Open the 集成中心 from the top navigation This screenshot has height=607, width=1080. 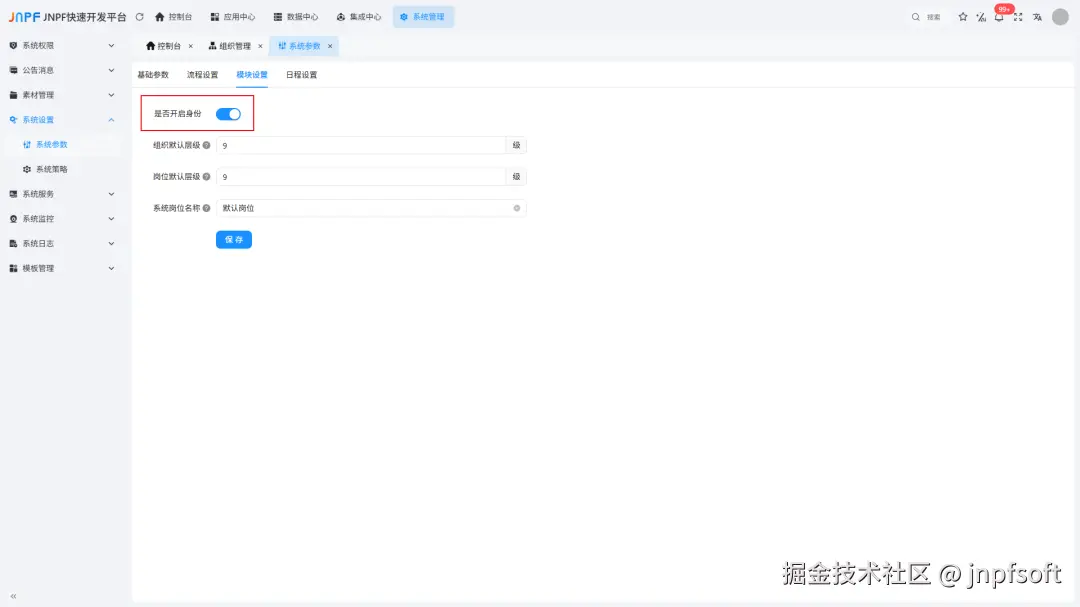point(364,16)
